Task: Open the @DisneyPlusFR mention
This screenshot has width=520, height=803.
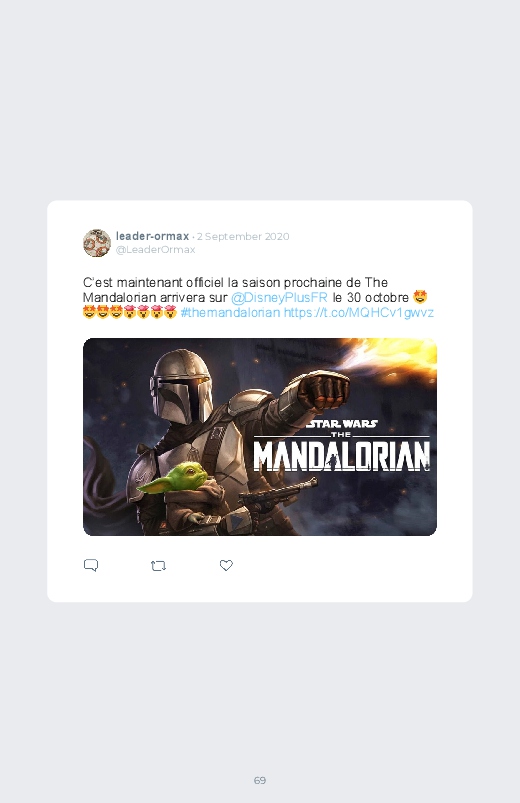Action: coord(279,298)
